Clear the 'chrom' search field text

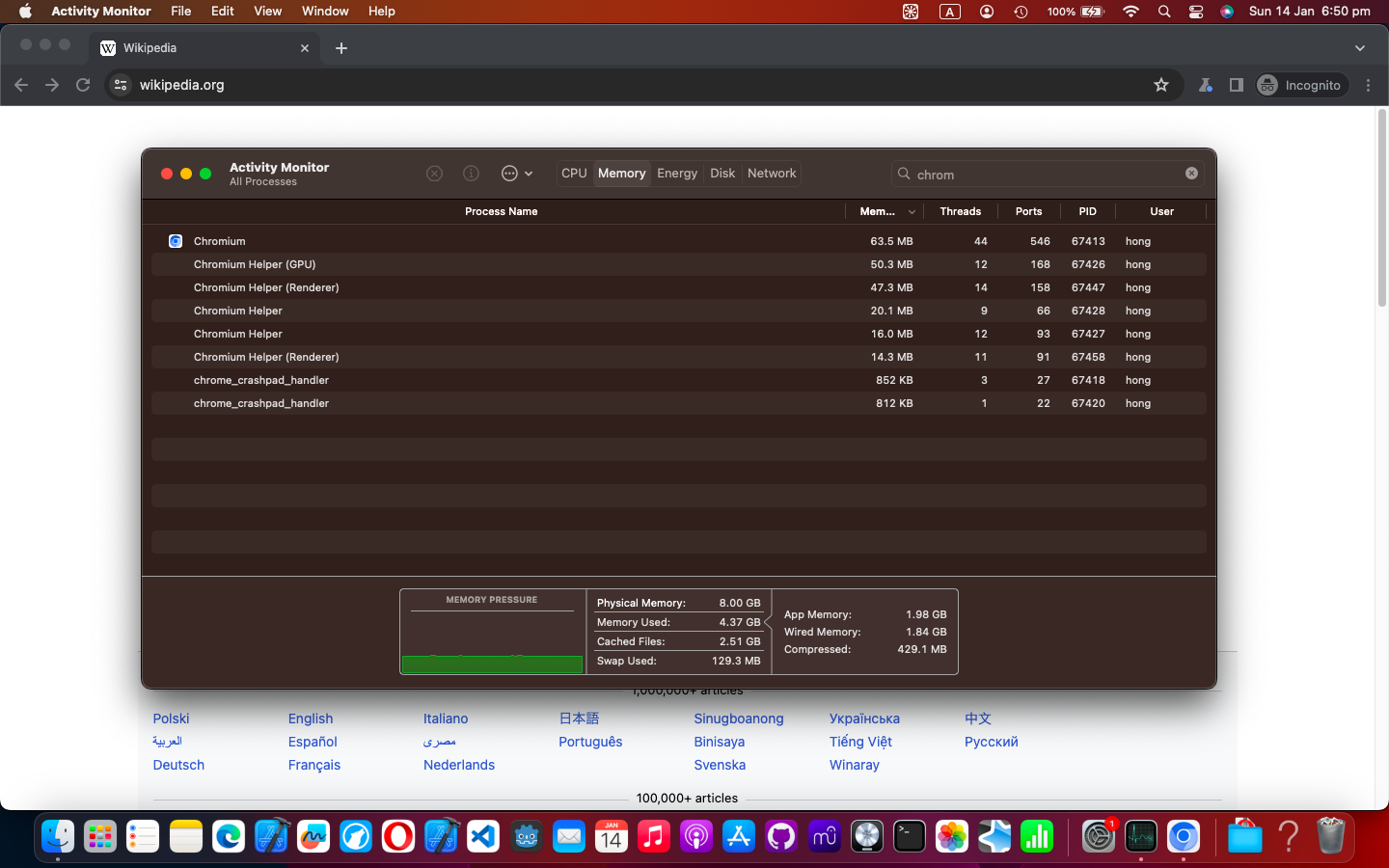1191,174
